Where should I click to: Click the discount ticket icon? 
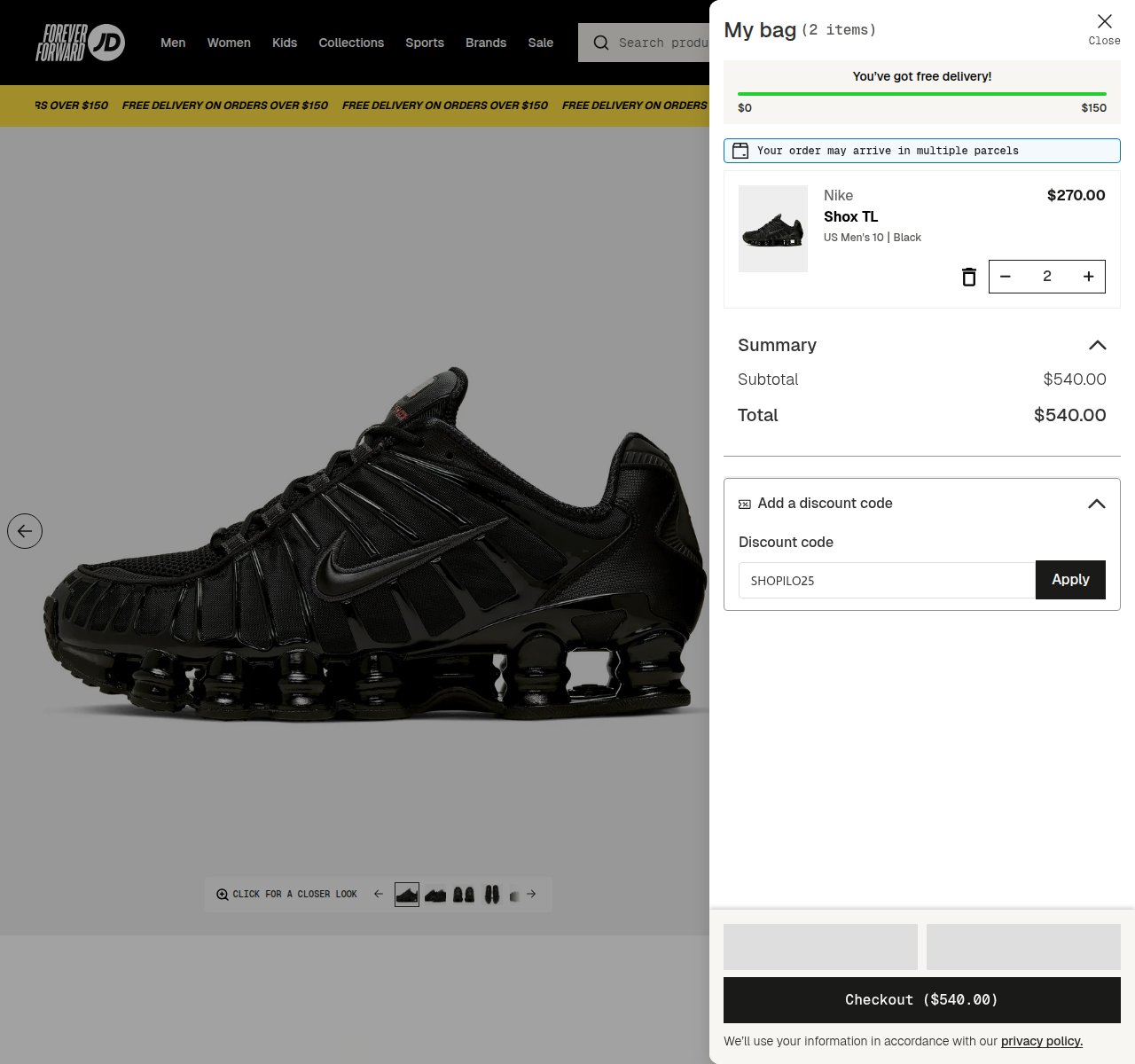point(745,504)
